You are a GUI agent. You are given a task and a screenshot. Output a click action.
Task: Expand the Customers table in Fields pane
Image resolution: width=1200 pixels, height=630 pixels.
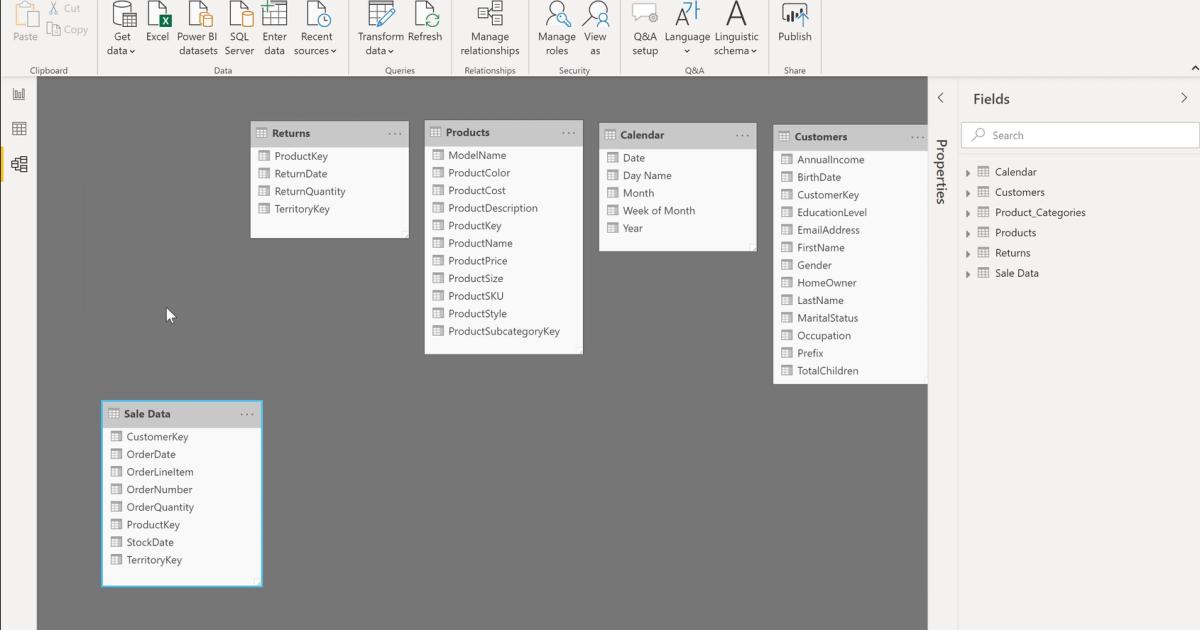[967, 192]
